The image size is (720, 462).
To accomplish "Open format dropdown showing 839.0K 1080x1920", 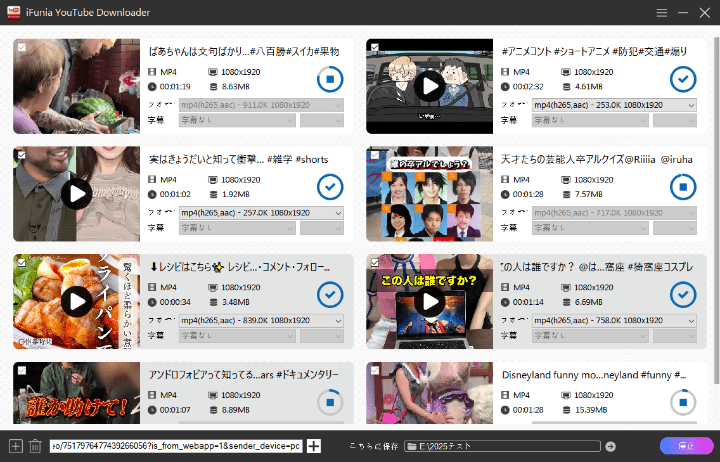I will 261,321.
